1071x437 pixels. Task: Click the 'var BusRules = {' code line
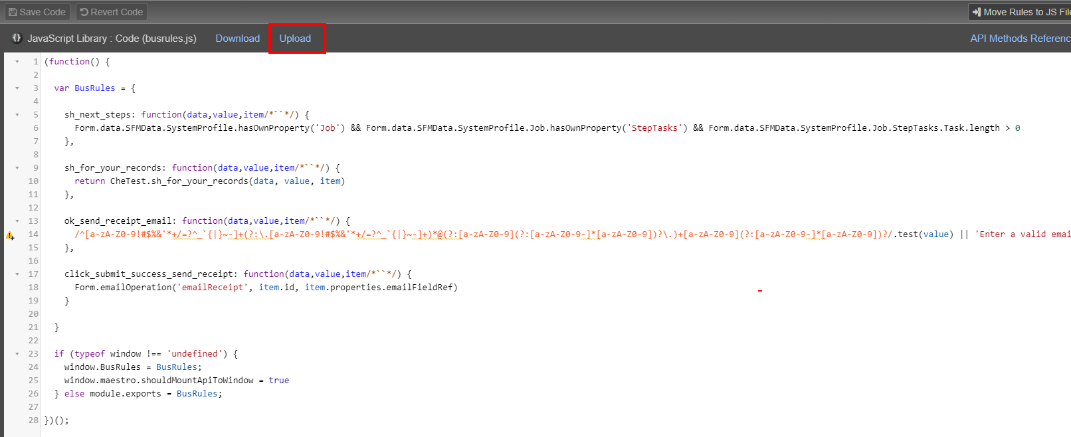[x=95, y=88]
